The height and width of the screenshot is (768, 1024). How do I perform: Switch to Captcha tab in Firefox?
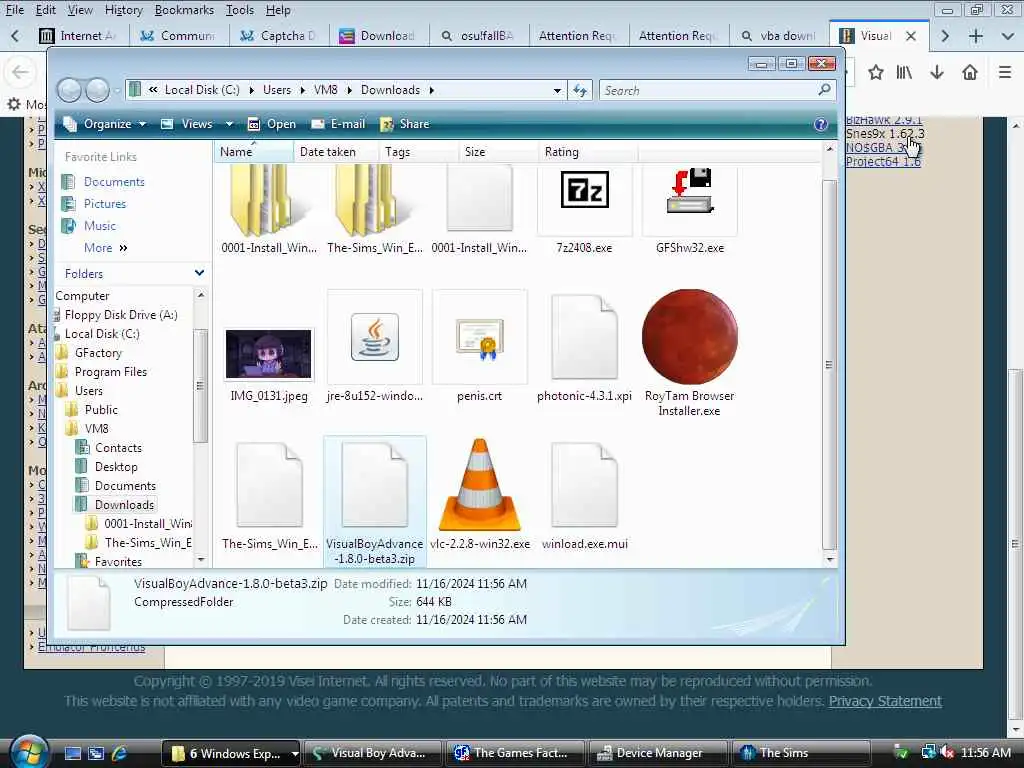pos(279,36)
